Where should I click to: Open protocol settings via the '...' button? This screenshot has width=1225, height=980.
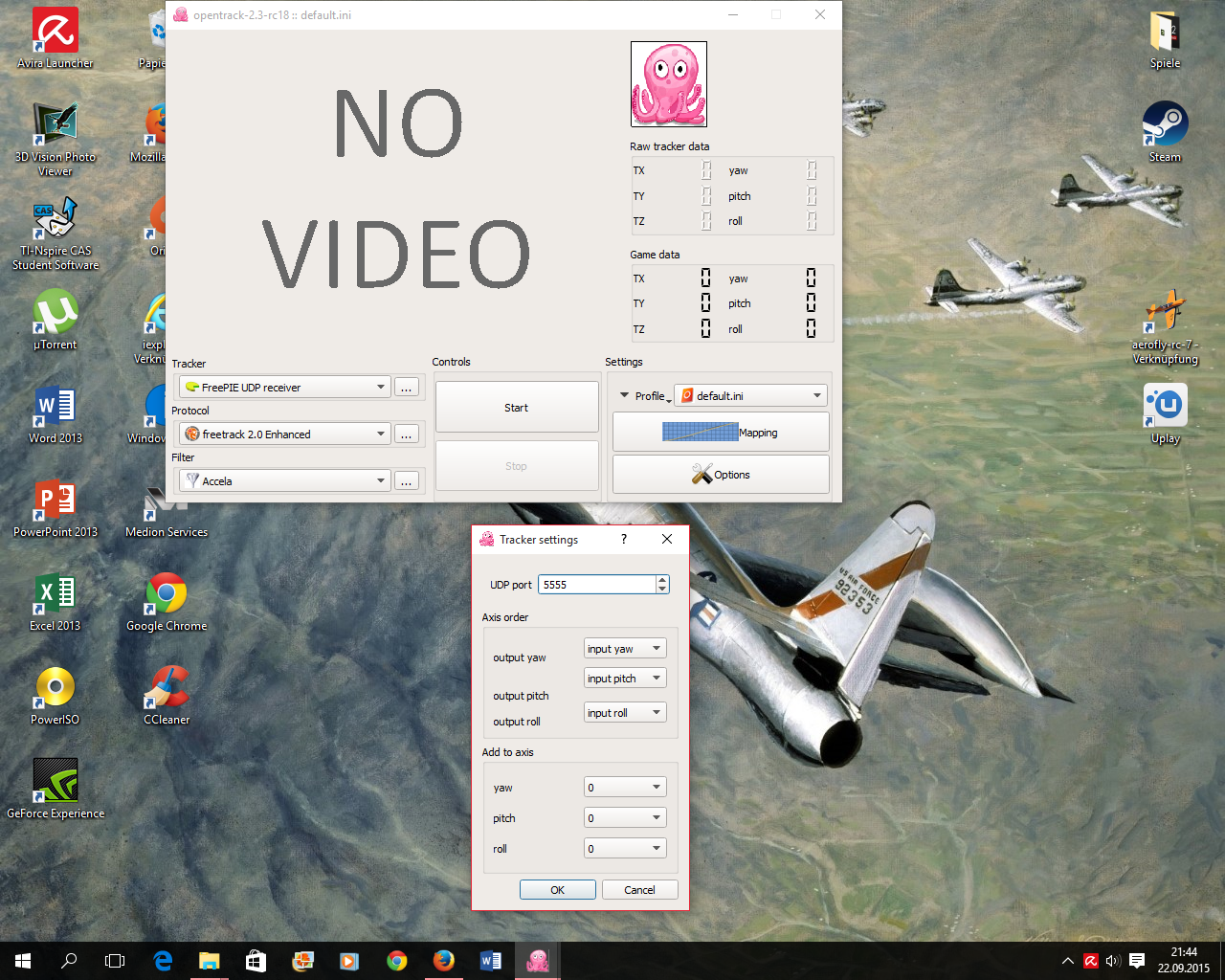pyautogui.click(x=407, y=434)
